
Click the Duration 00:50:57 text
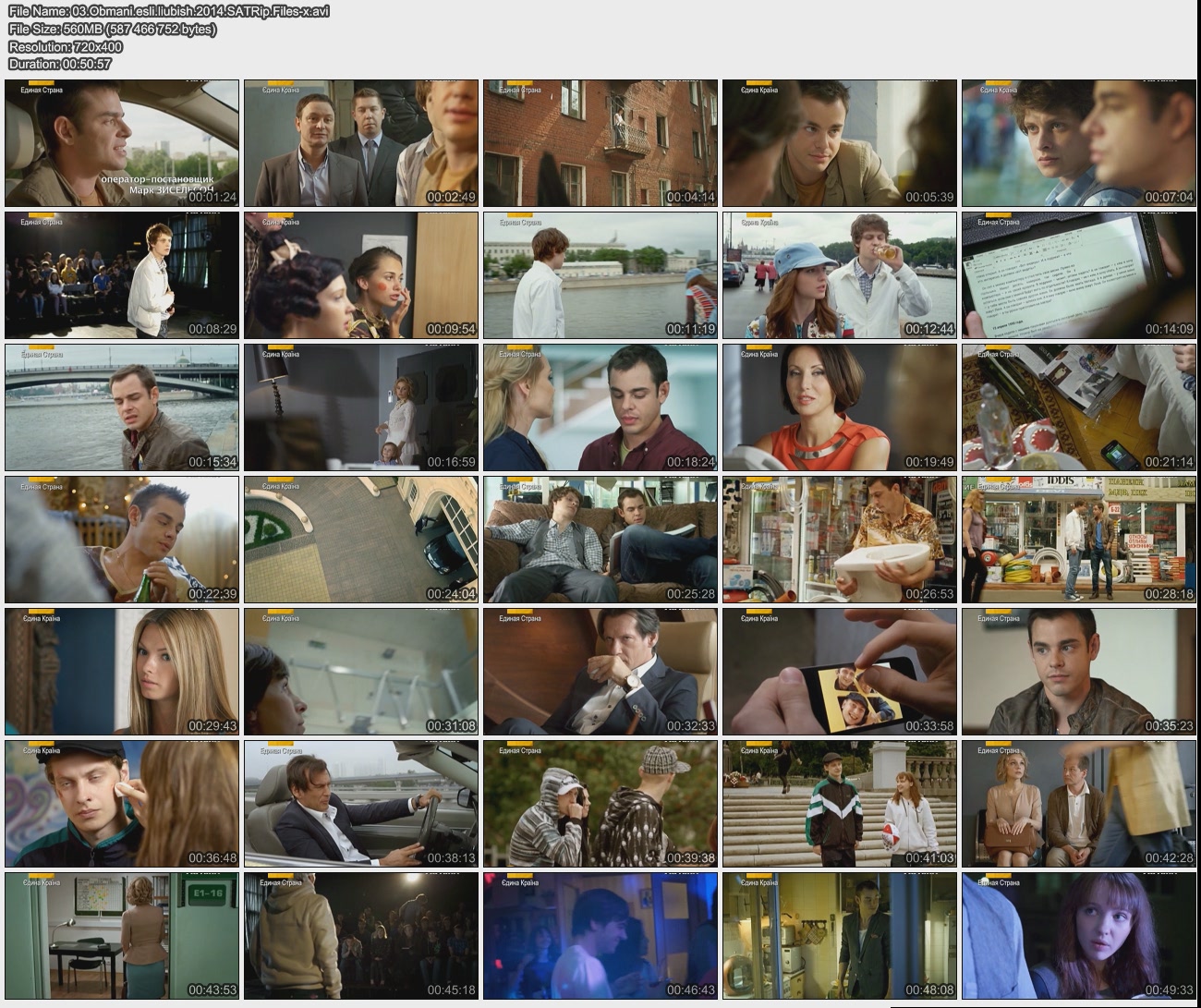pos(60,64)
